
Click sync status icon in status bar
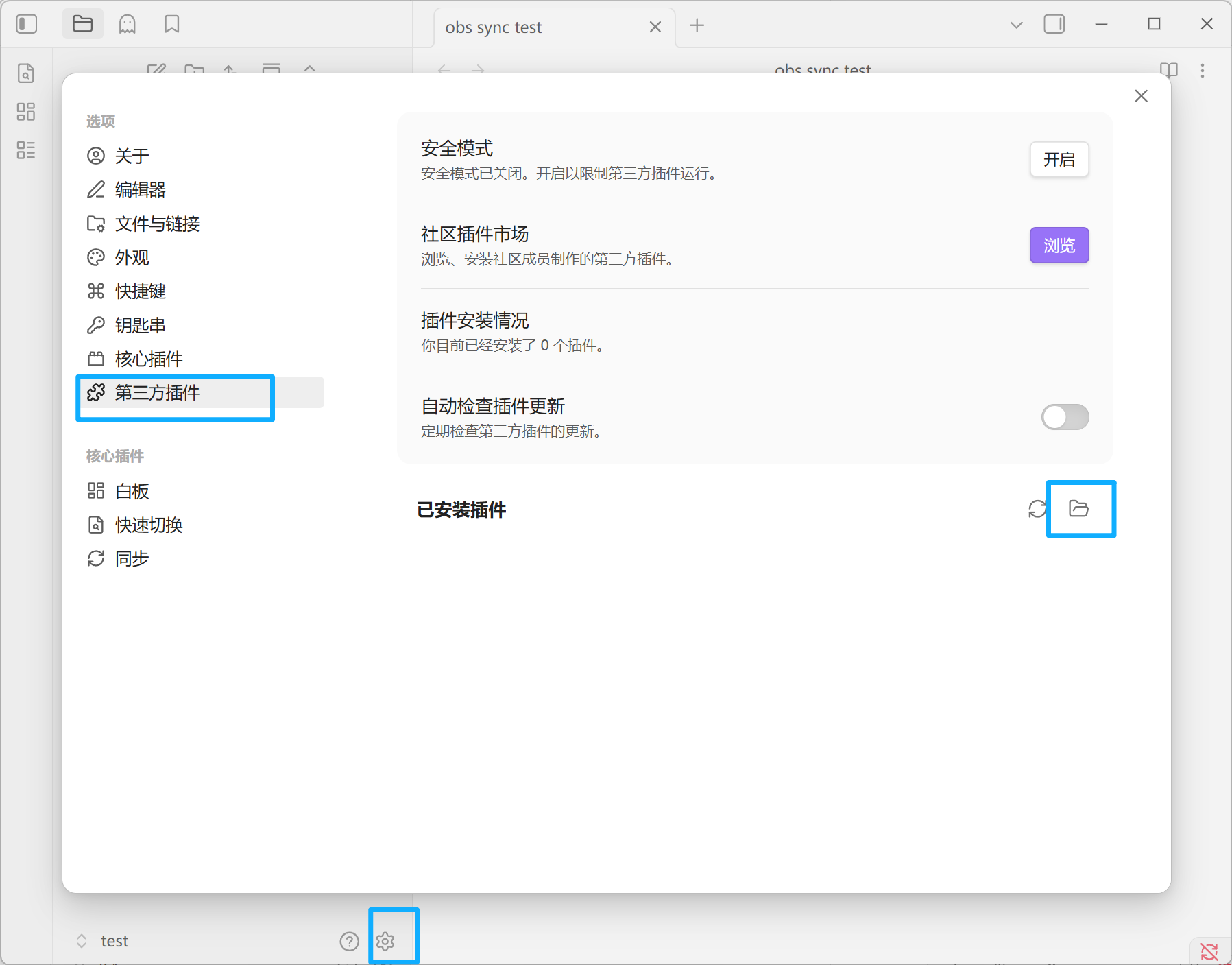coord(1209,951)
